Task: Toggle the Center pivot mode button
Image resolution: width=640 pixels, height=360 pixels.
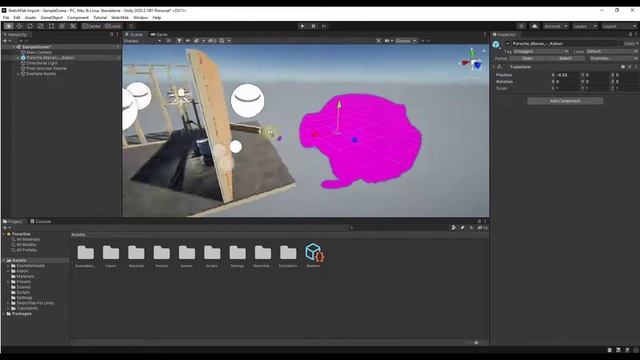Action: pyautogui.click(x=91, y=26)
